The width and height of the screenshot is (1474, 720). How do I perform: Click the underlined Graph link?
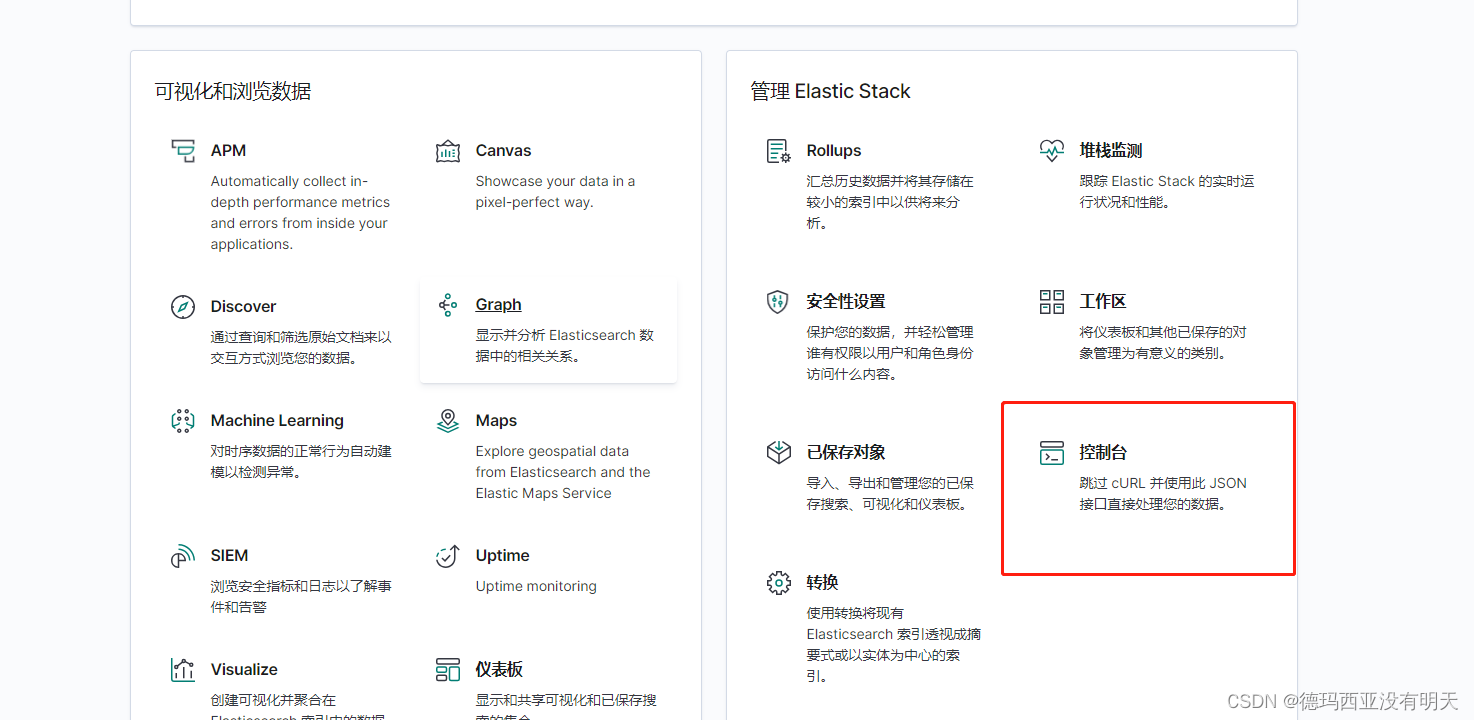tap(498, 305)
